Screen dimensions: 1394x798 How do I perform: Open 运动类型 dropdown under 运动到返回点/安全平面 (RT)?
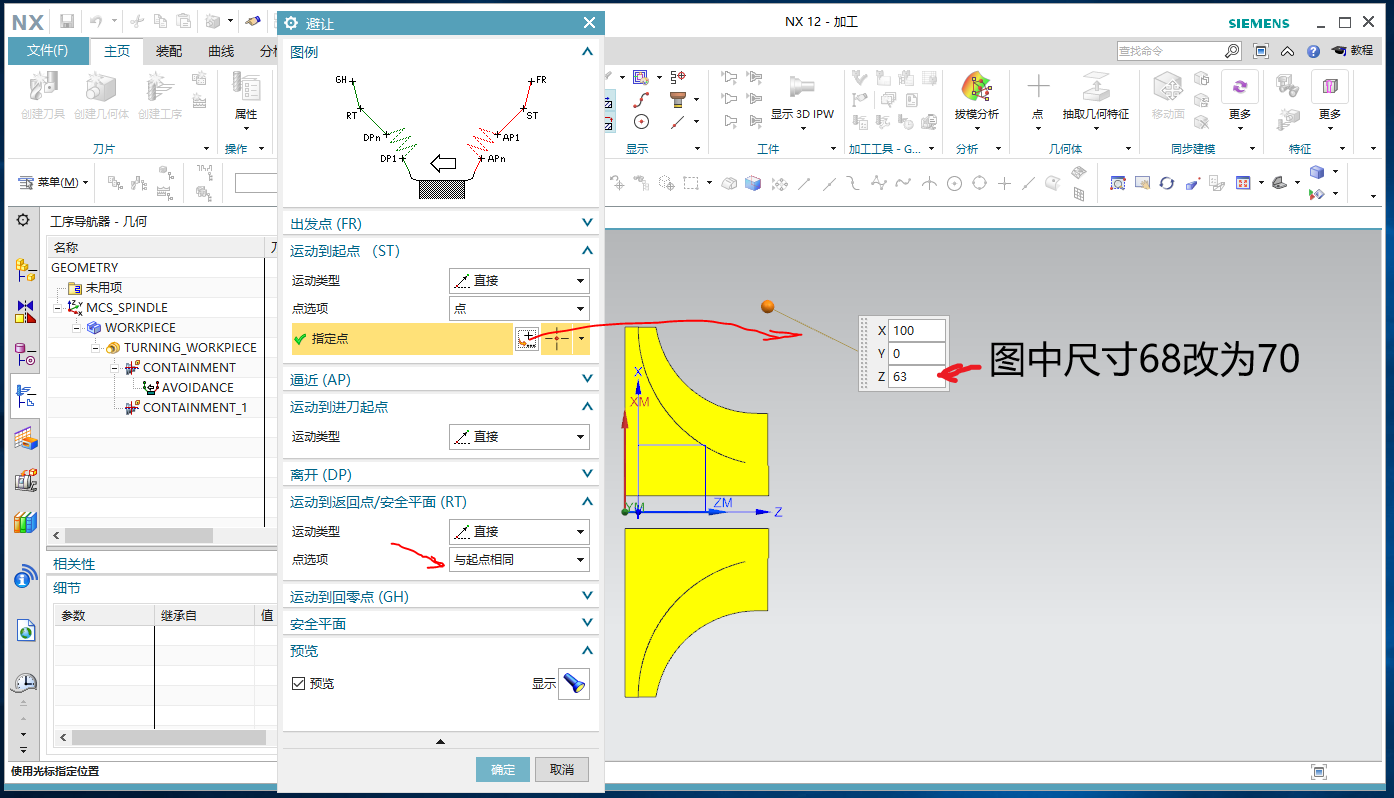click(519, 532)
